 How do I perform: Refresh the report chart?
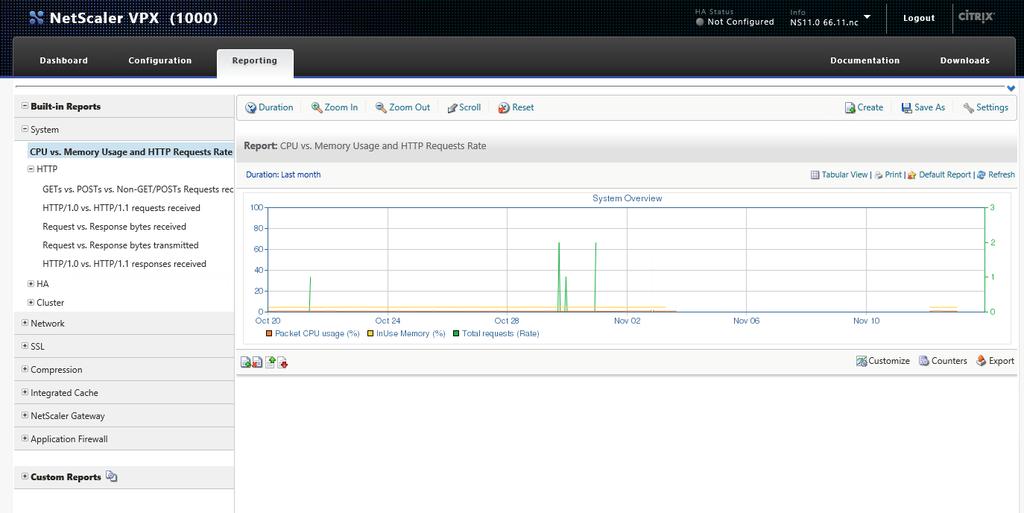click(x=996, y=175)
